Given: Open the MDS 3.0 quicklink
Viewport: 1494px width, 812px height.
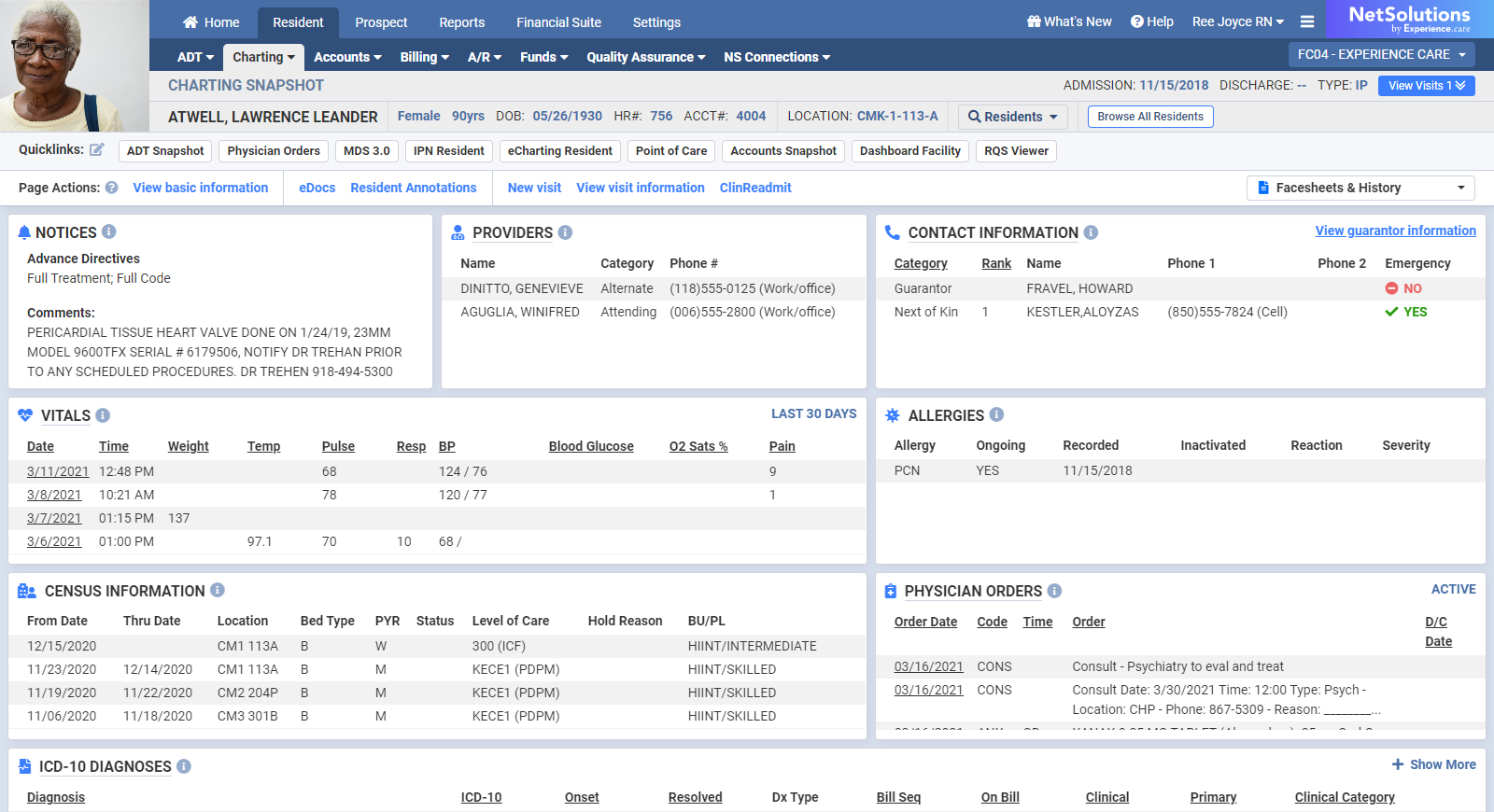Looking at the screenshot, I should 367,151.
